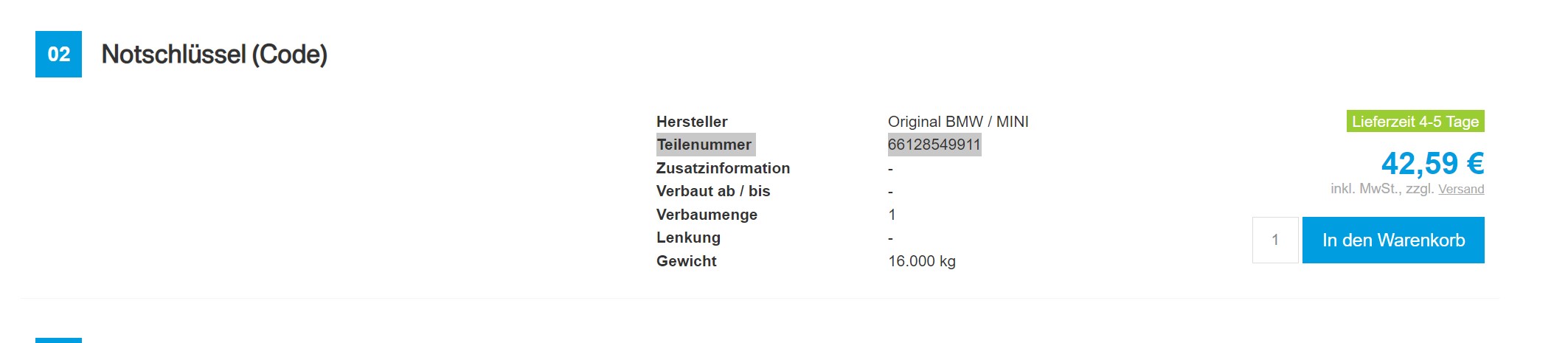Click the 16.000 kg weight value
Screen dimensions: 1568x343
922,261
